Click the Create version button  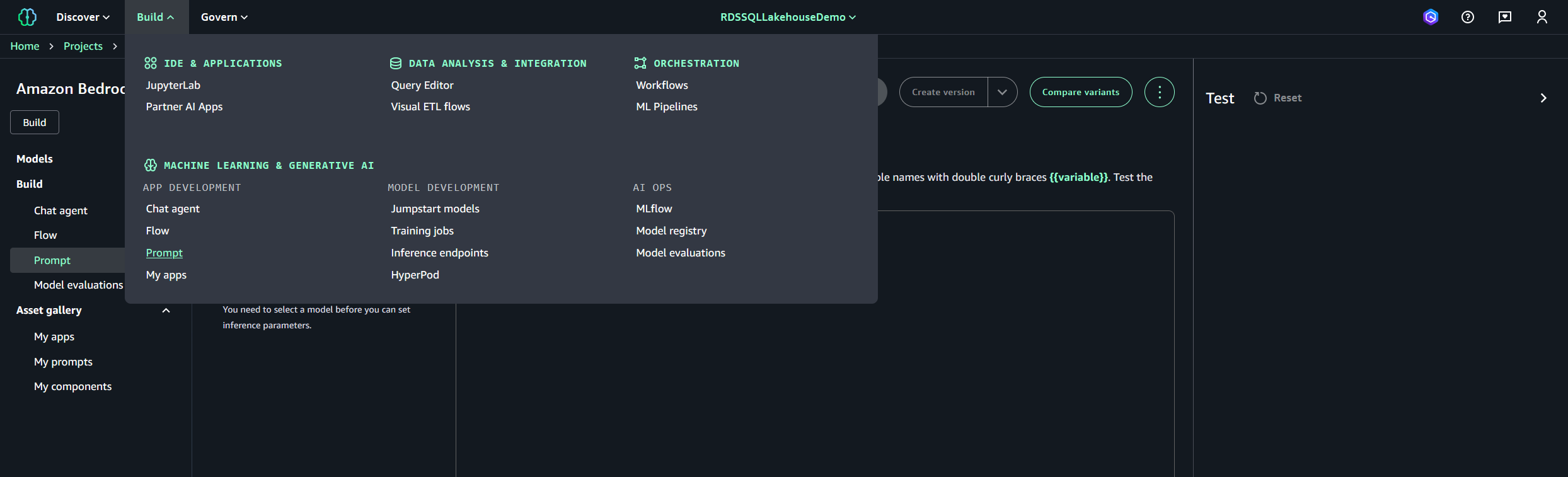coord(943,92)
